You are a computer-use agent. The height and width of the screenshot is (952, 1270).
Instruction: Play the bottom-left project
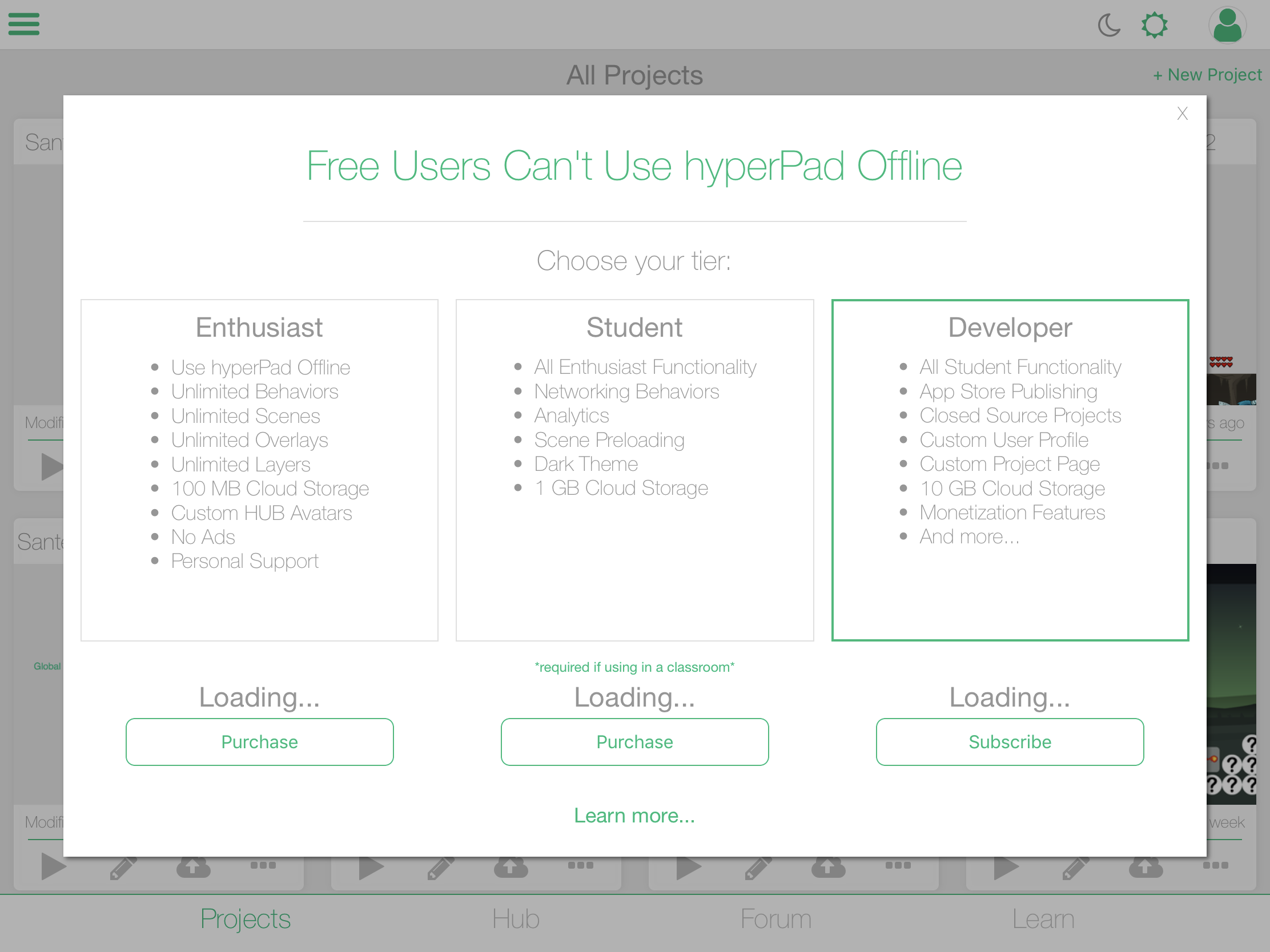(x=54, y=866)
